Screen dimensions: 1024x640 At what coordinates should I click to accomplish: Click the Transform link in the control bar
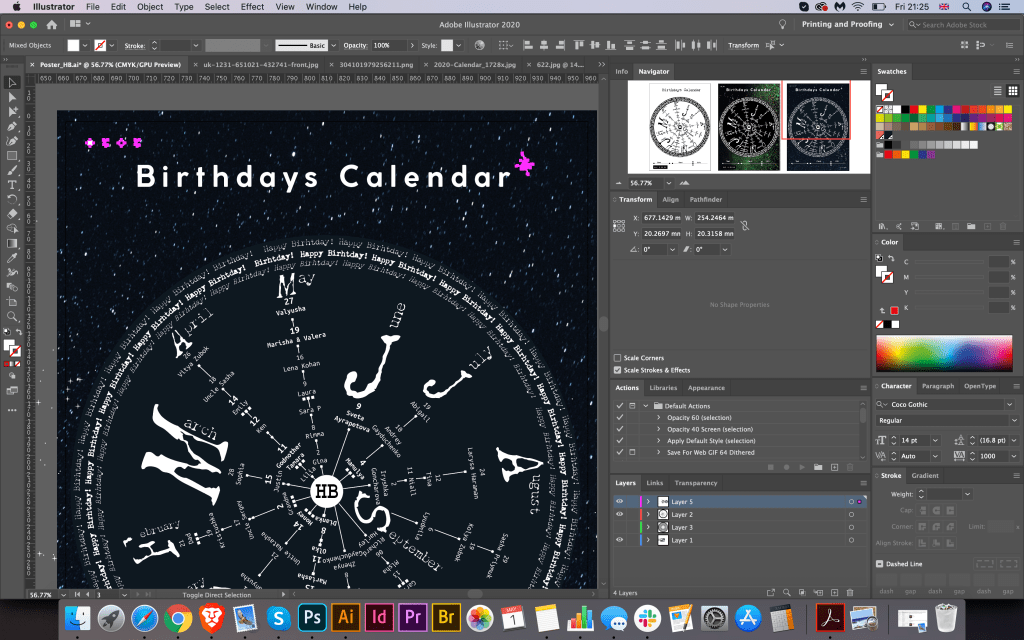[743, 45]
